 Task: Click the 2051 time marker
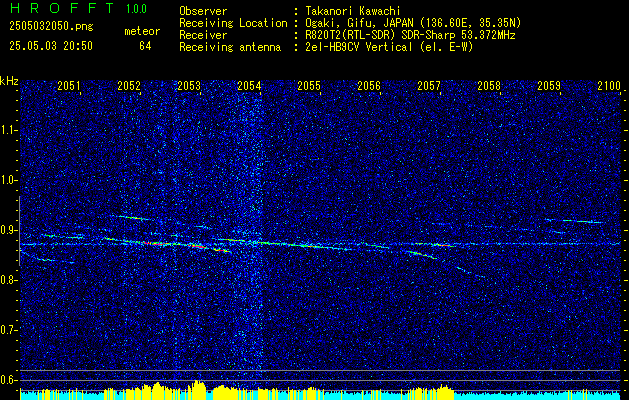pos(69,85)
